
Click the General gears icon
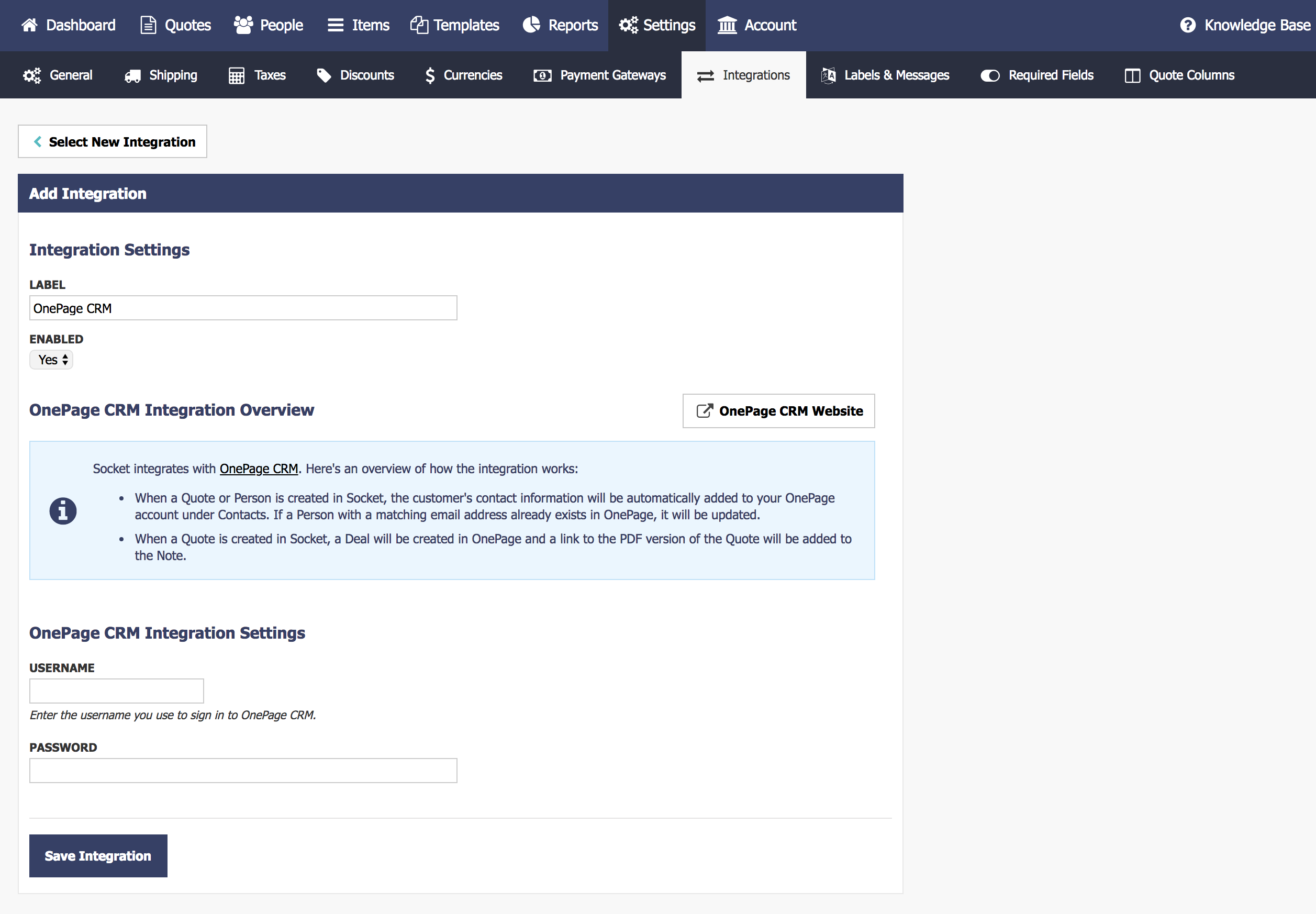[32, 75]
